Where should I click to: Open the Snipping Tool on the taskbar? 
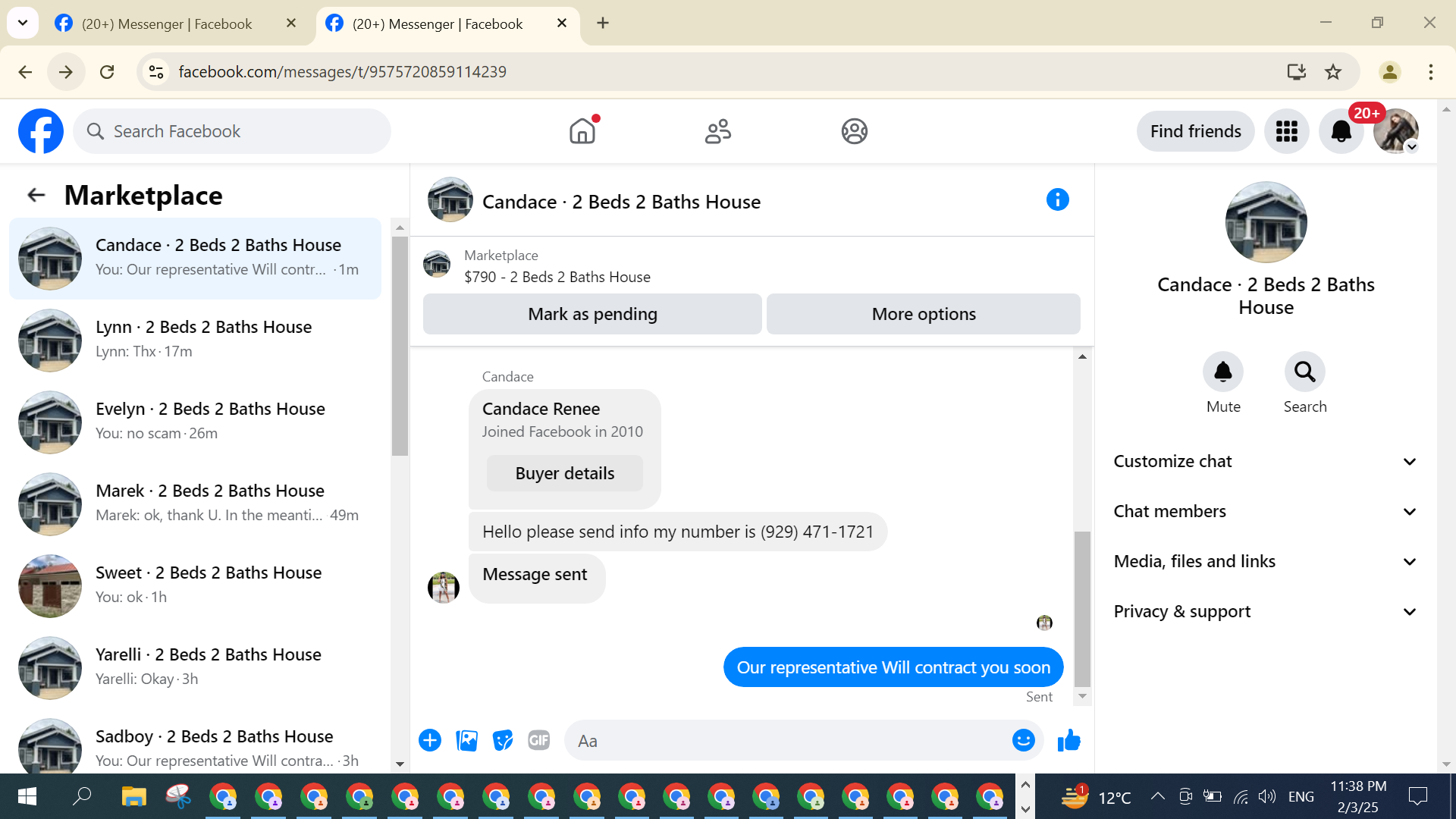coord(178,796)
